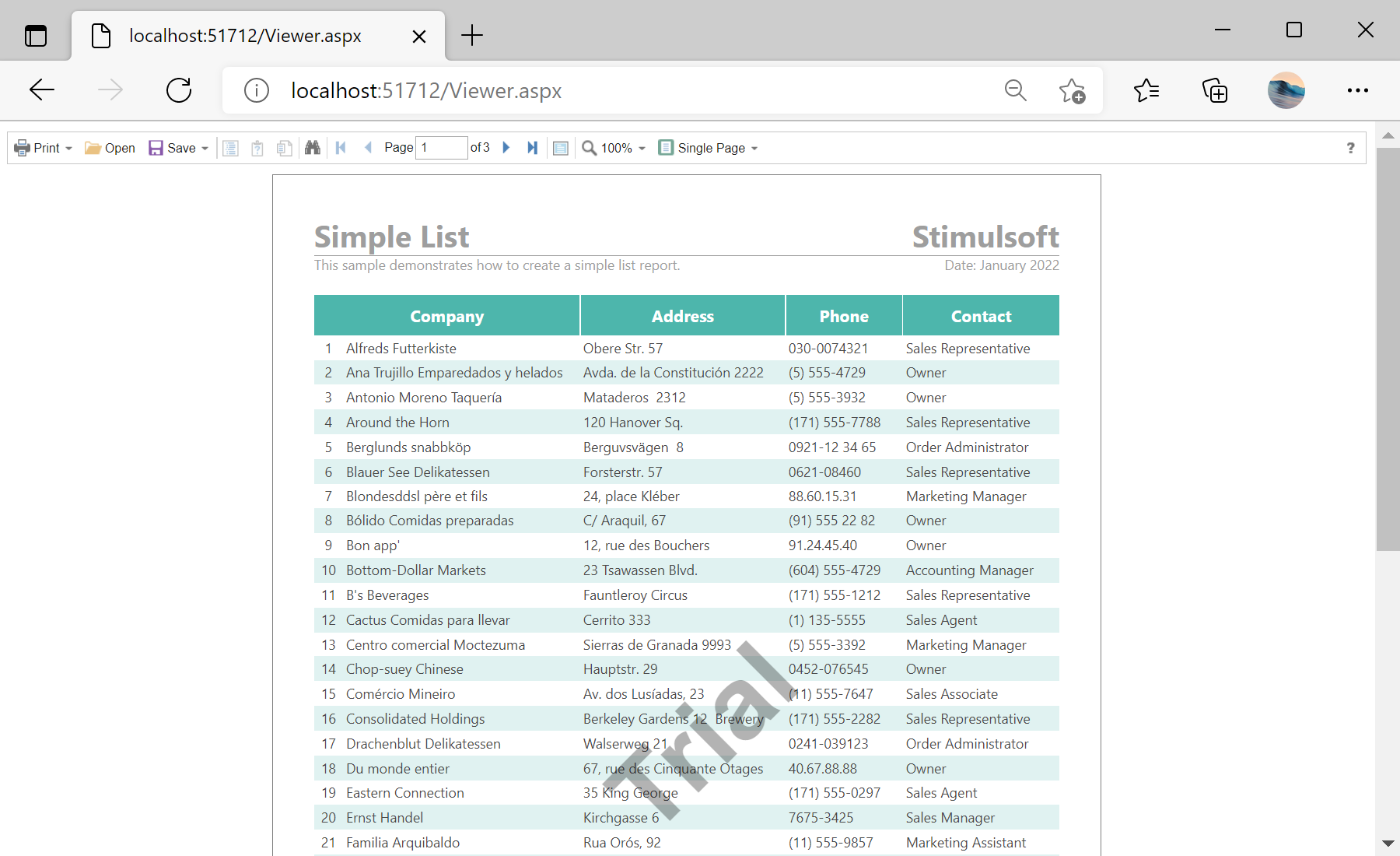Click the viewer help question mark
The height and width of the screenshot is (856, 1400).
point(1350,148)
